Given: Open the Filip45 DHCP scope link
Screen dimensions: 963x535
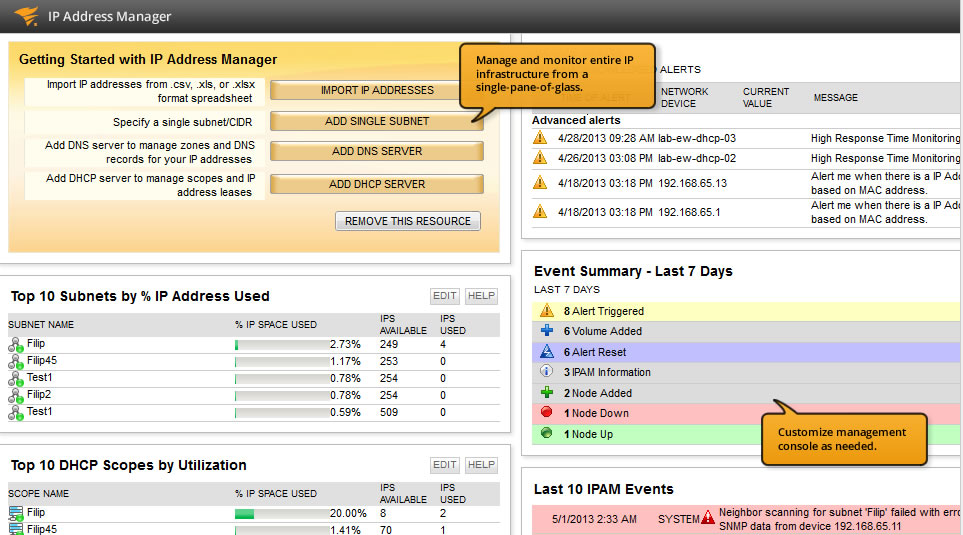Looking at the screenshot, I should [x=42, y=529].
